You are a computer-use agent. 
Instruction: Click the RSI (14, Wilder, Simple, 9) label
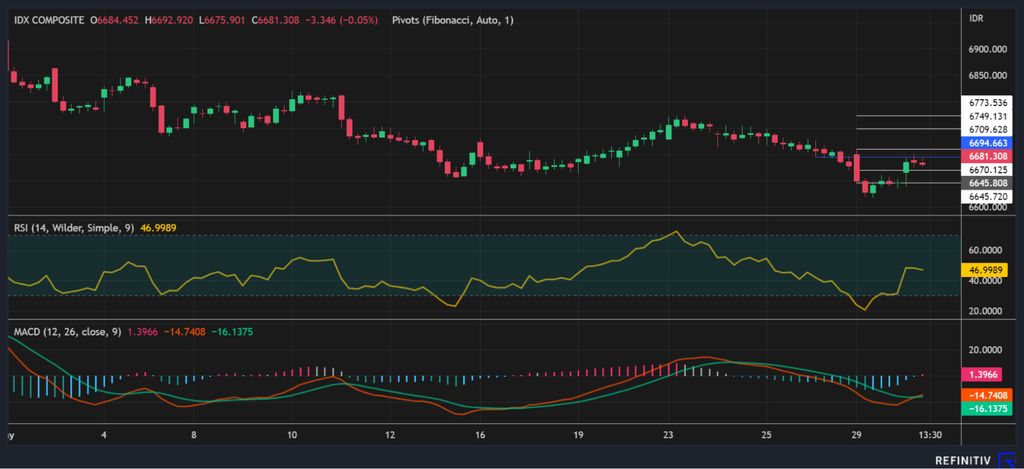(x=74, y=227)
